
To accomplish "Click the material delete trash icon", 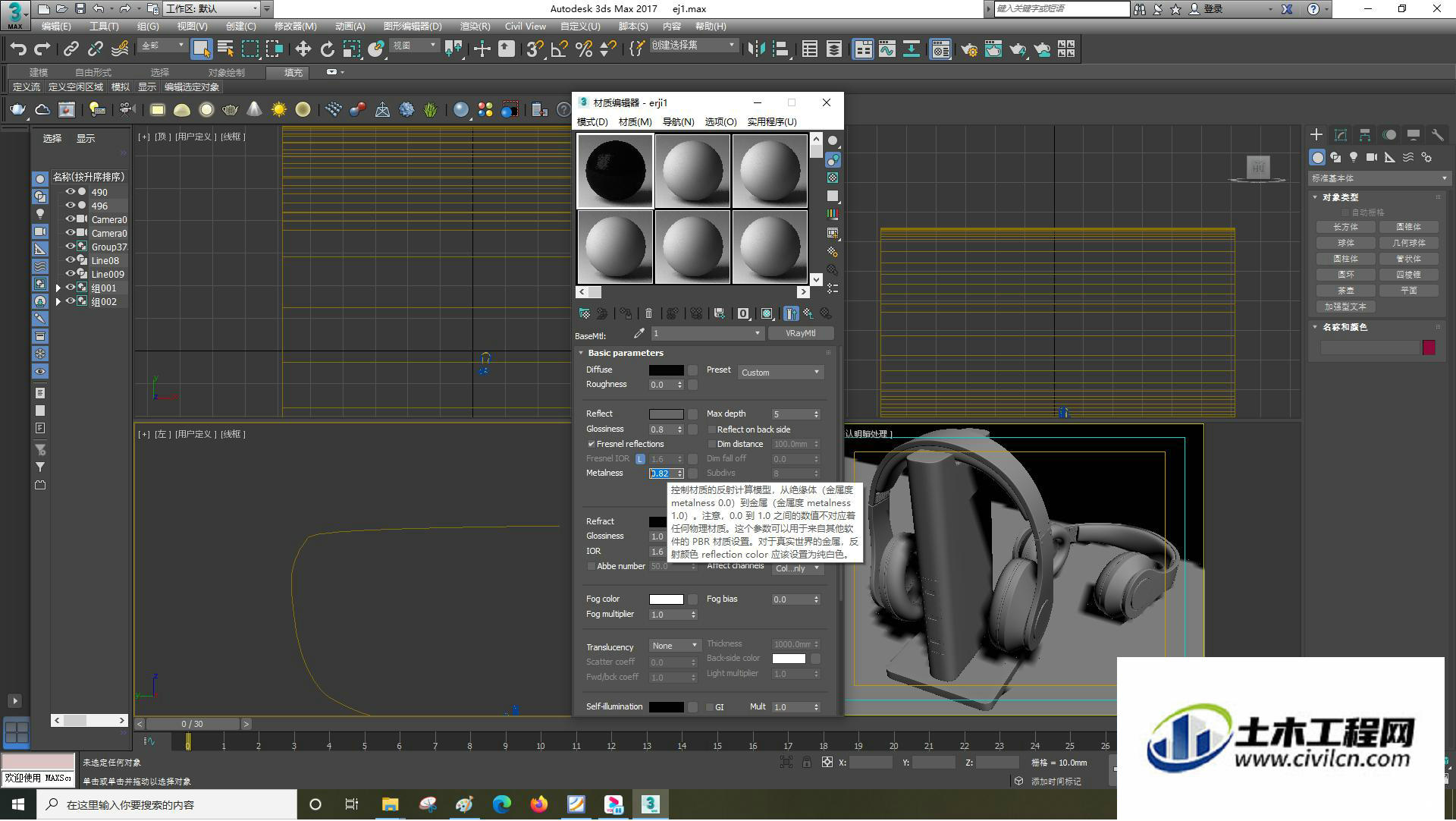I will click(x=648, y=313).
